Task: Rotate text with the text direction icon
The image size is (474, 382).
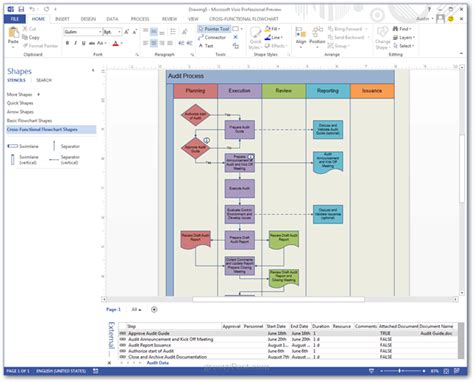Action: (184, 32)
